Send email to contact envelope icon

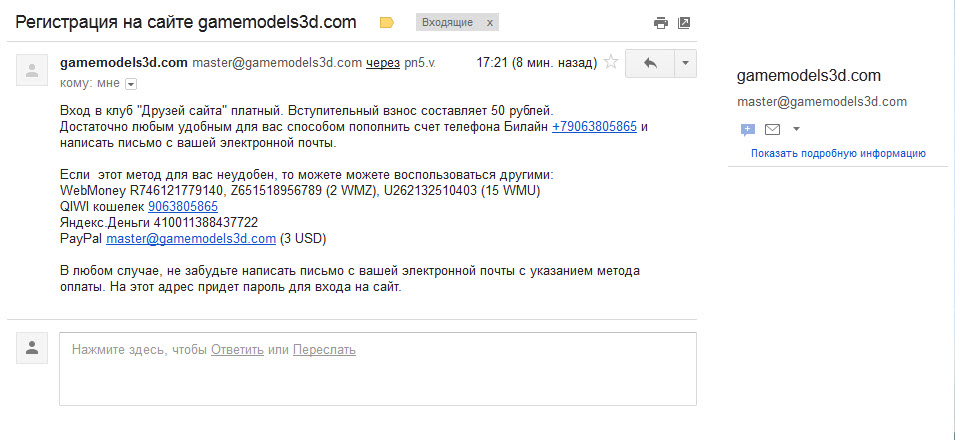[772, 129]
